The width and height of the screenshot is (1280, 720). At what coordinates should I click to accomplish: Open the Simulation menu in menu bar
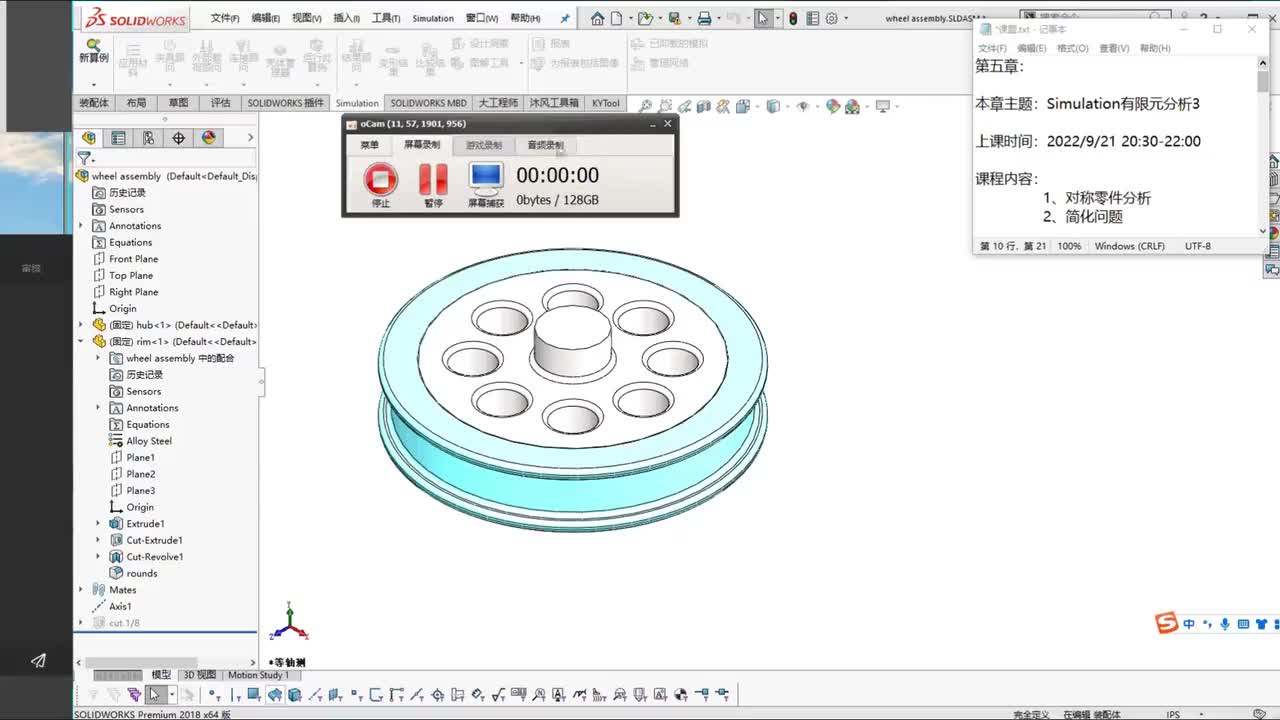433,18
